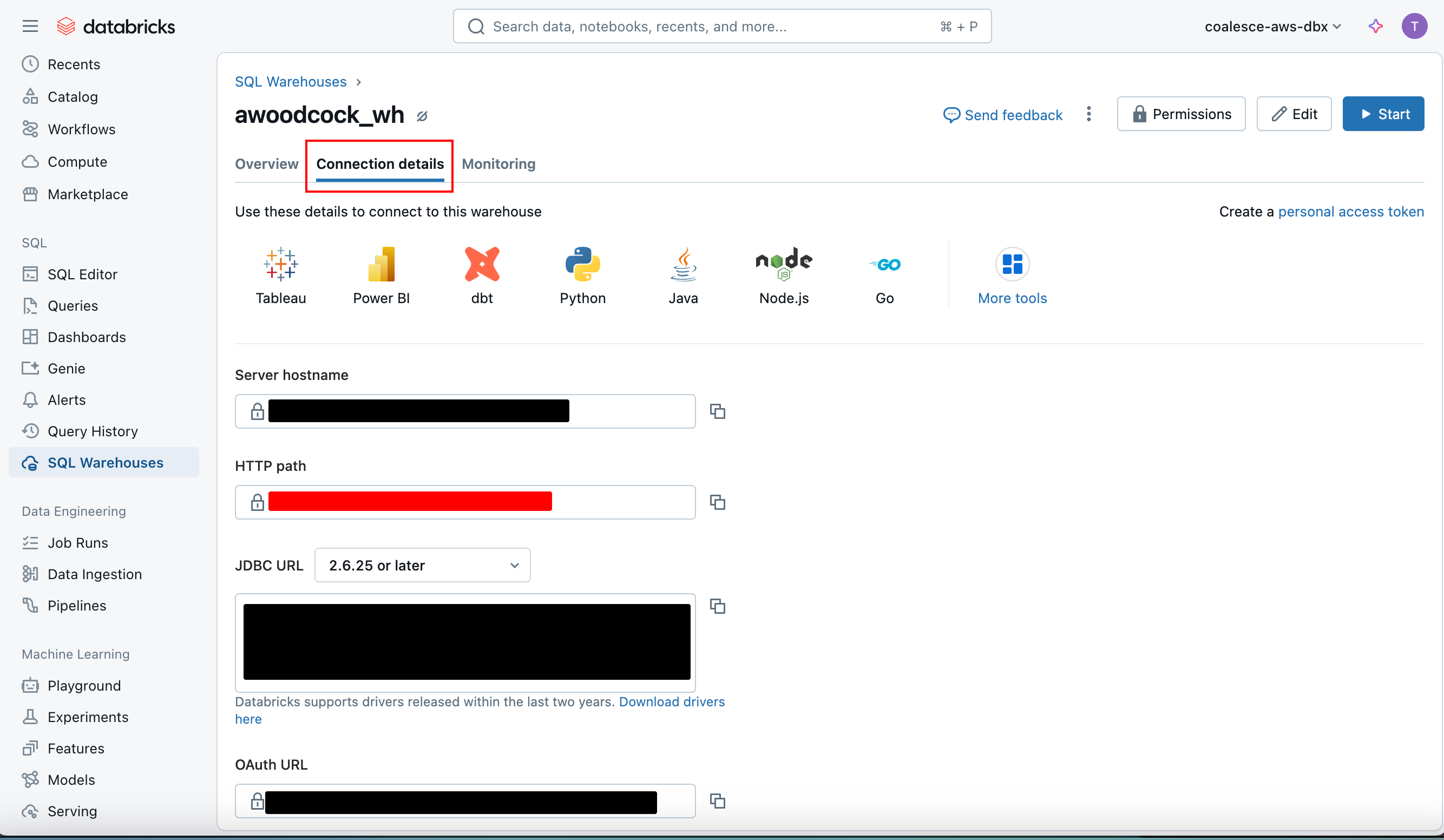
Task: Open Marketplace in the sidebar
Action: click(x=104, y=194)
